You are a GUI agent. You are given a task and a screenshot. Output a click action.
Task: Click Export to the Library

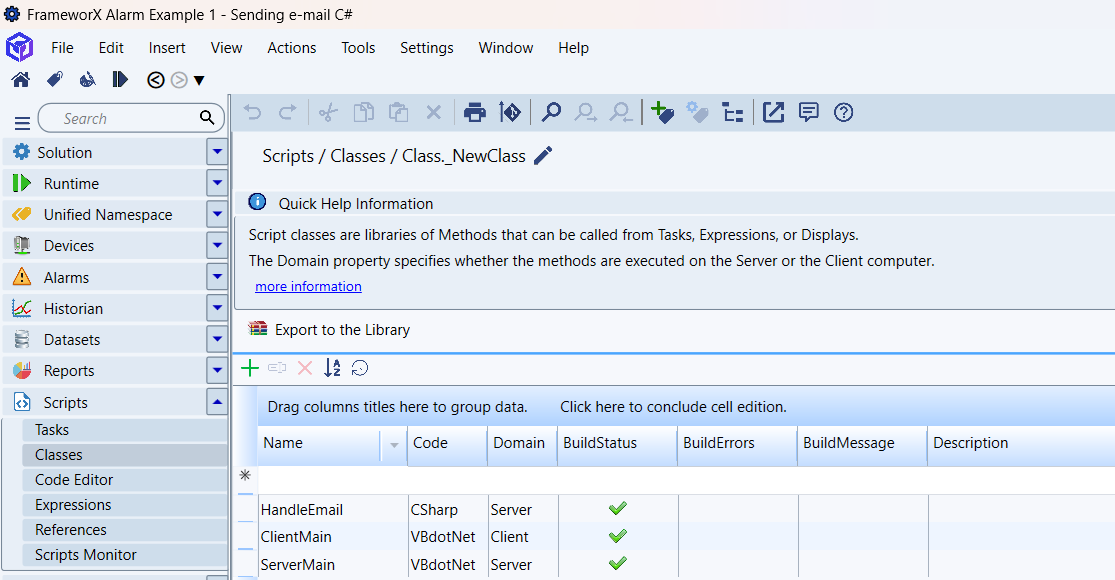click(342, 330)
